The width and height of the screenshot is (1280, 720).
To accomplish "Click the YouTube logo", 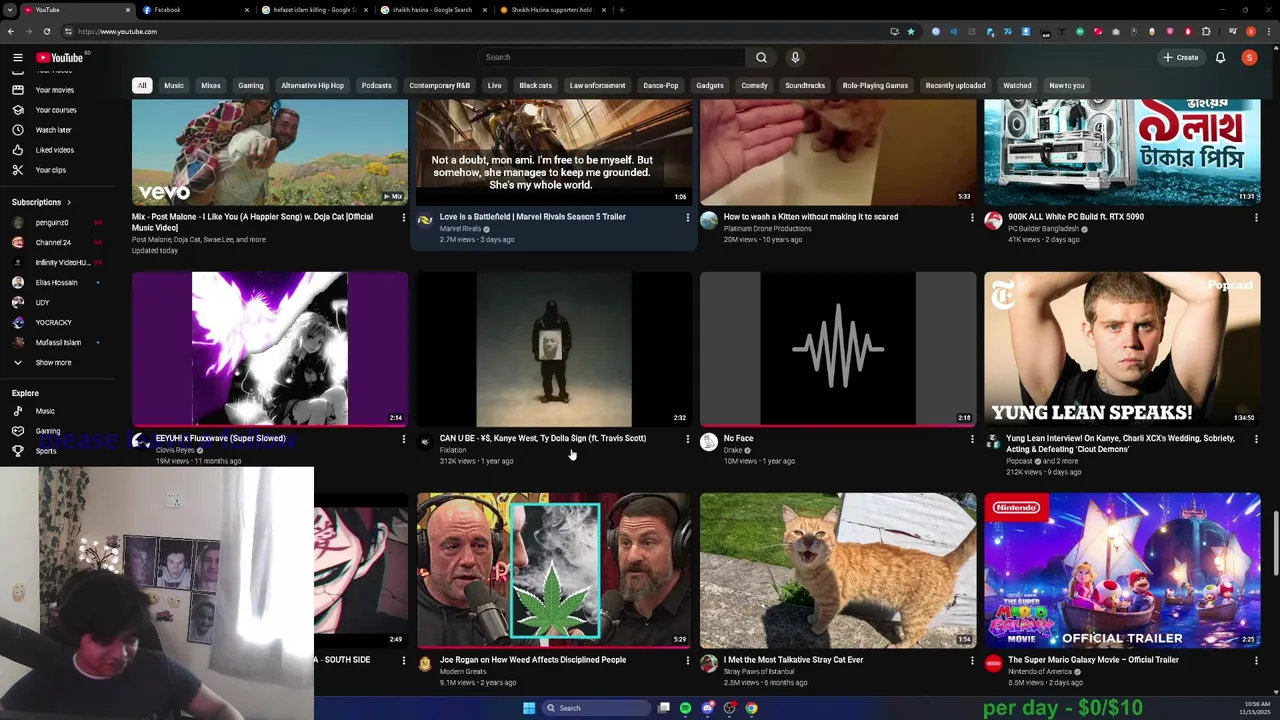I will coord(60,58).
